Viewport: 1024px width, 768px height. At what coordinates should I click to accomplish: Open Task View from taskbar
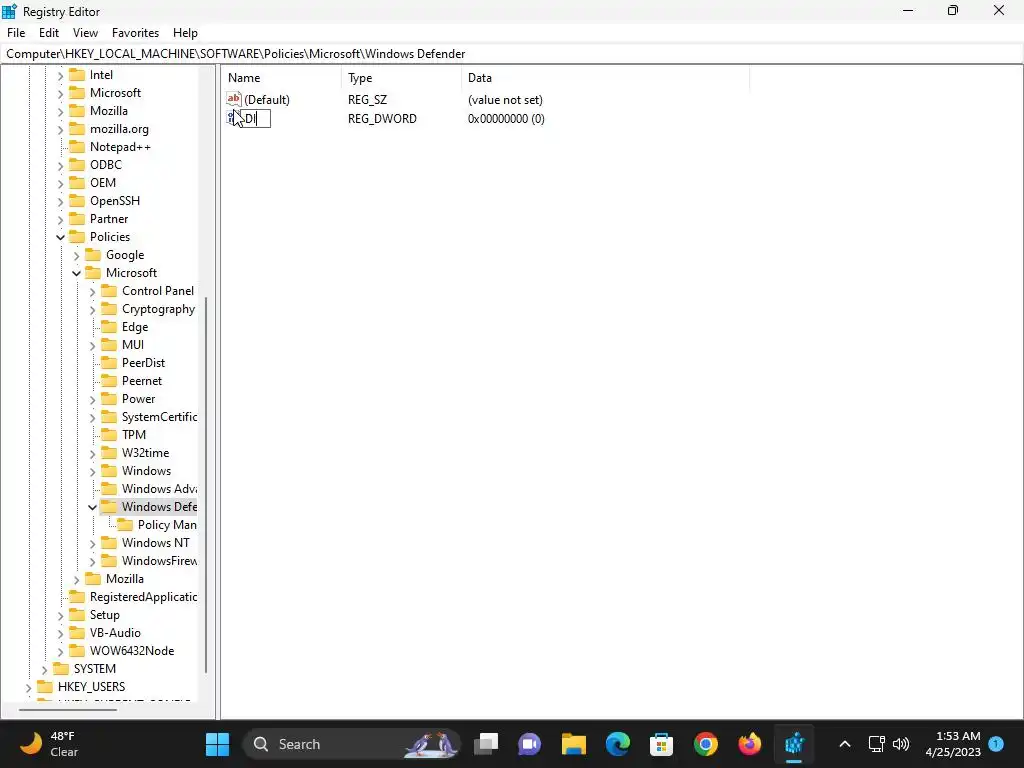(486, 744)
